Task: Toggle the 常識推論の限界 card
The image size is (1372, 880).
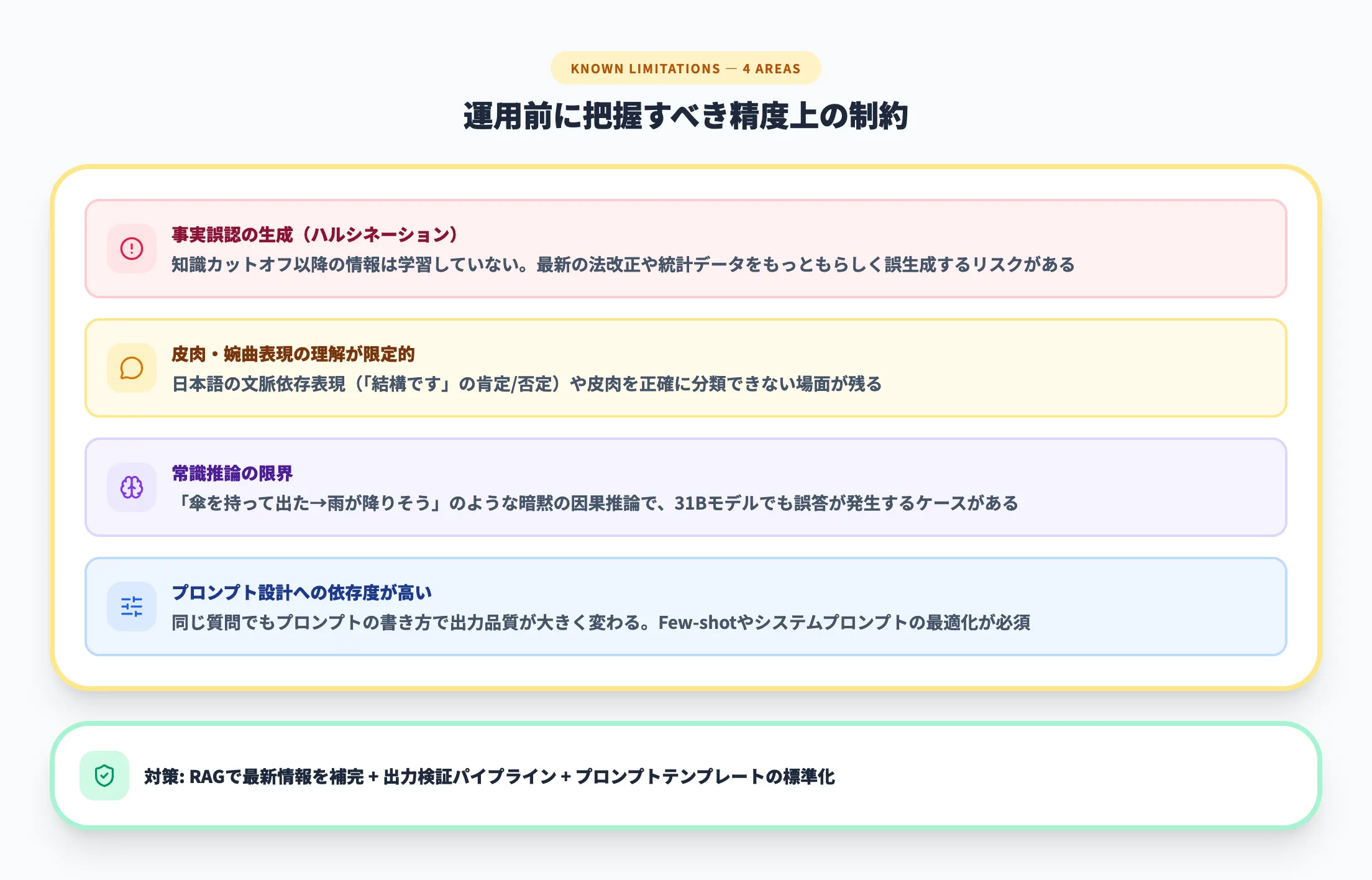Action: point(684,487)
